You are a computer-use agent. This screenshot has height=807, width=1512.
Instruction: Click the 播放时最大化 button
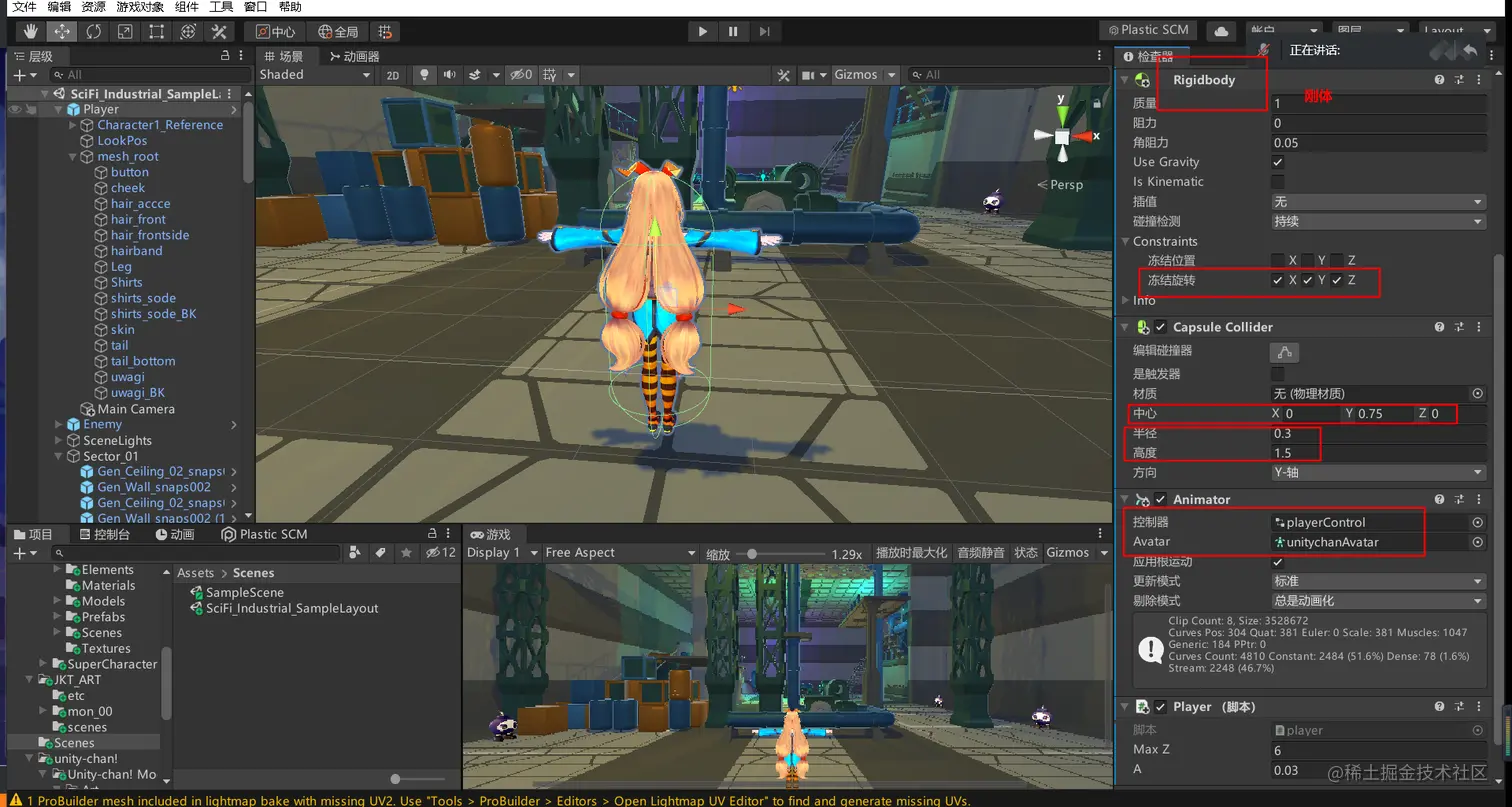tap(911, 553)
